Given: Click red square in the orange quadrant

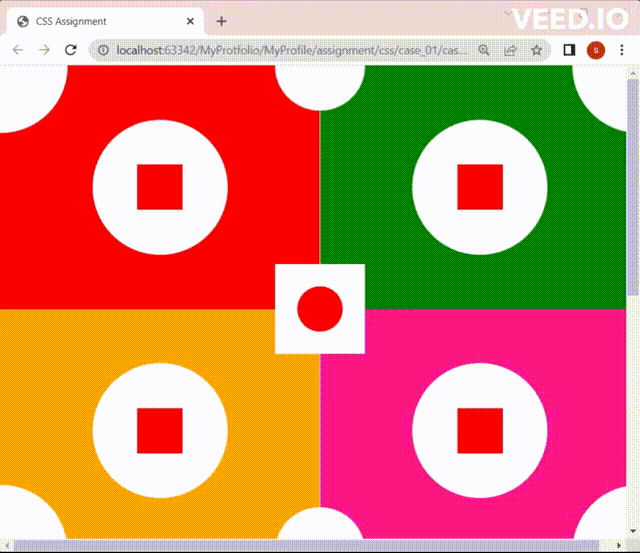Looking at the screenshot, I should (x=160, y=430).
